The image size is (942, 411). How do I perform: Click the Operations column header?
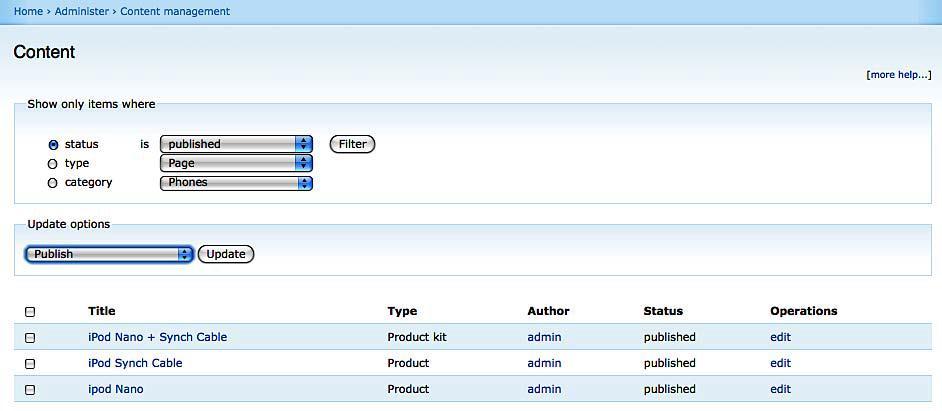(x=804, y=311)
